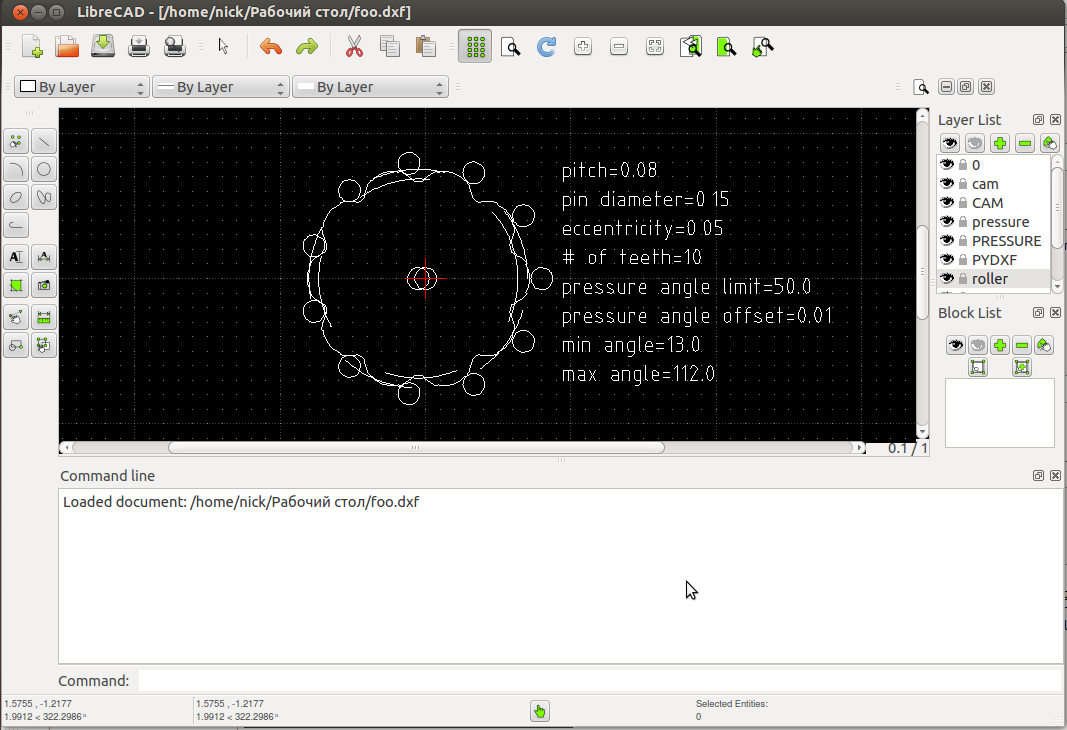
Task: Toggle visibility of uppercase CAM layer
Action: 947,202
